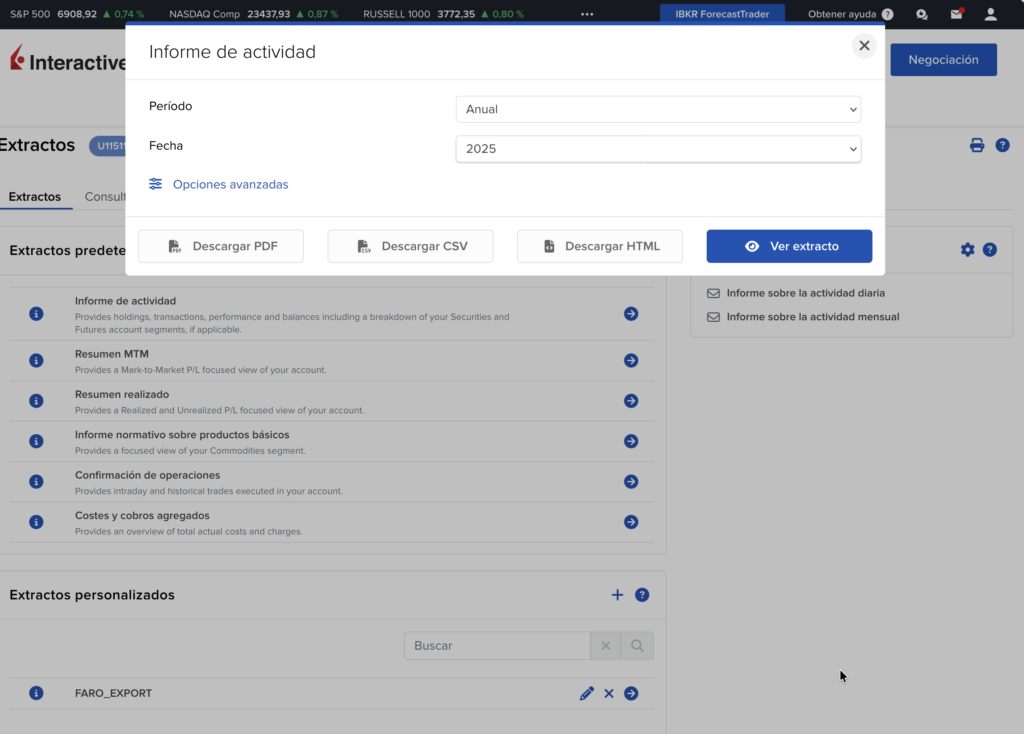Open the Informe de actividad run arrow
The width and height of the screenshot is (1024, 734).
(631, 313)
